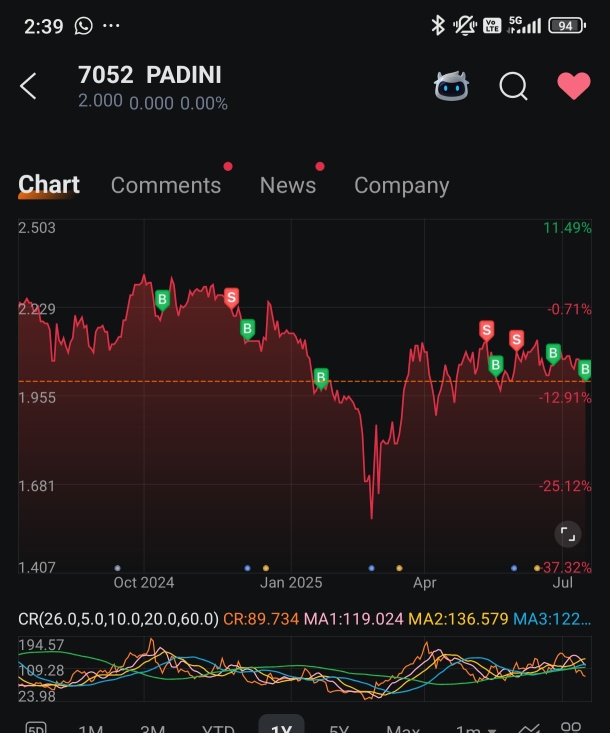610x733 pixels.
Task: Tap the blue event dot at the price low
Action: (372, 568)
